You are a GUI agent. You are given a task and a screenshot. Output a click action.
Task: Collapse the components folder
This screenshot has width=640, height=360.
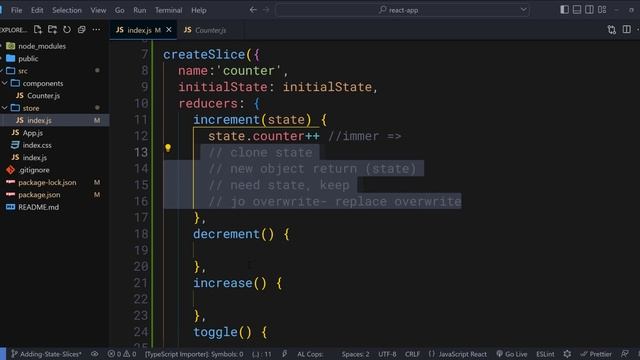point(42,83)
